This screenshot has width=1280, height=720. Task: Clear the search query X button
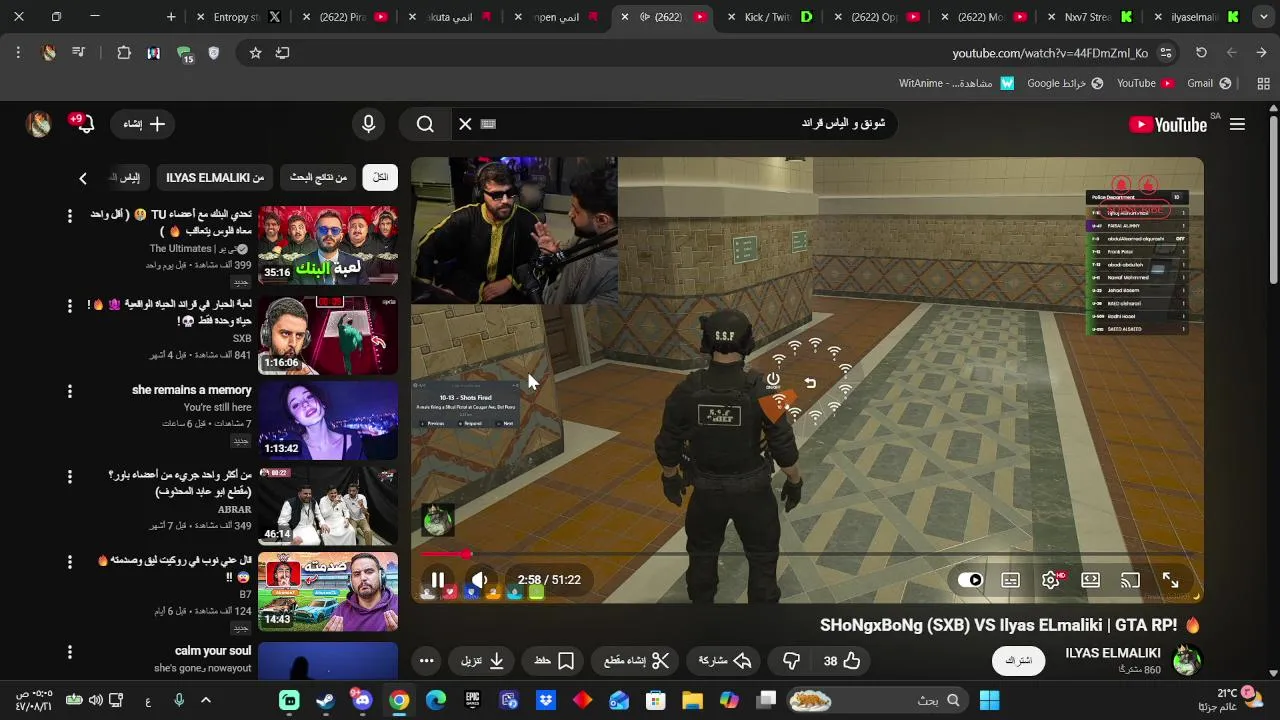[x=465, y=124]
